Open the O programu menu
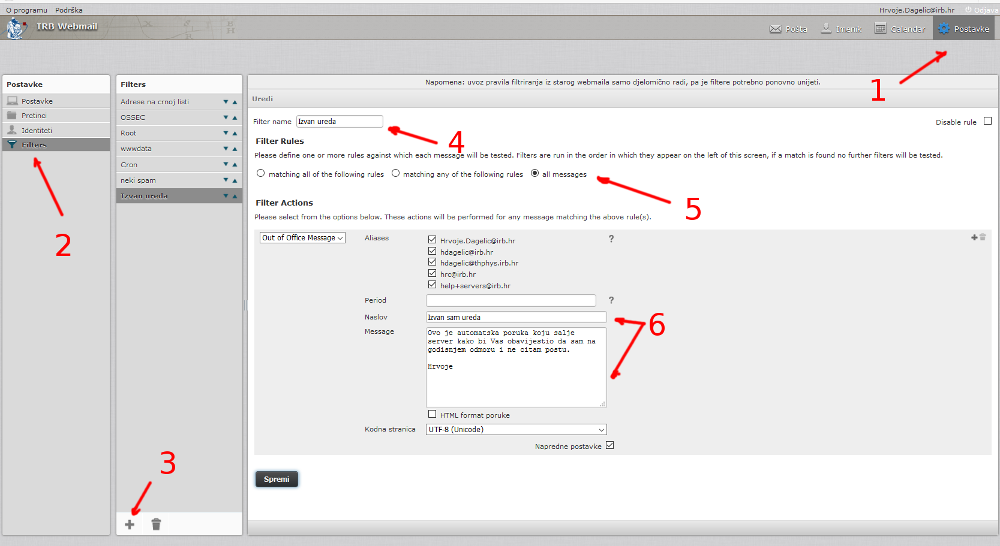 [x=26, y=9]
